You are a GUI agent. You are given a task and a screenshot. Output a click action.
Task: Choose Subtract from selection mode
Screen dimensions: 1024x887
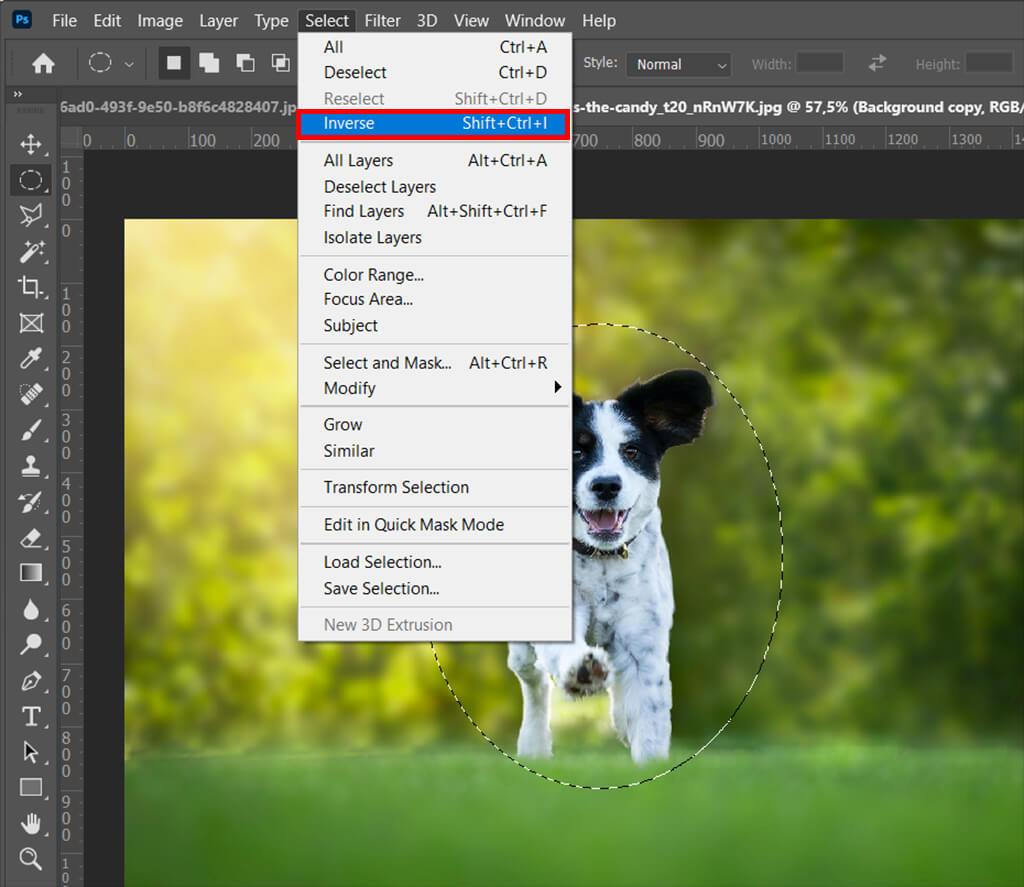245,63
